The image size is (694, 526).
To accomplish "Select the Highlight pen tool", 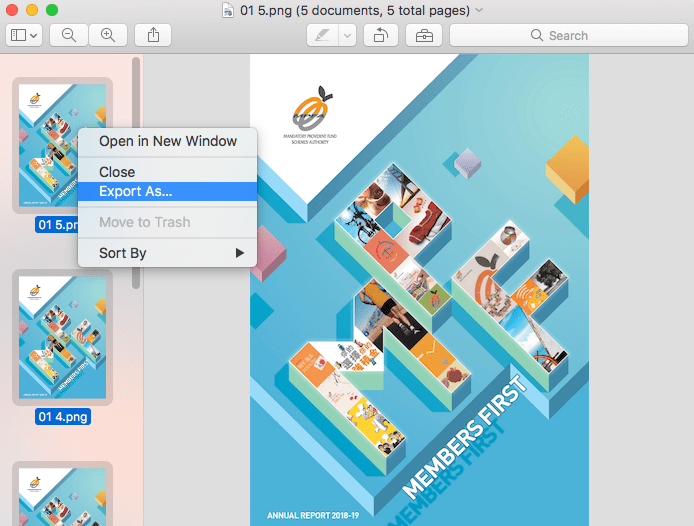I will coord(323,35).
